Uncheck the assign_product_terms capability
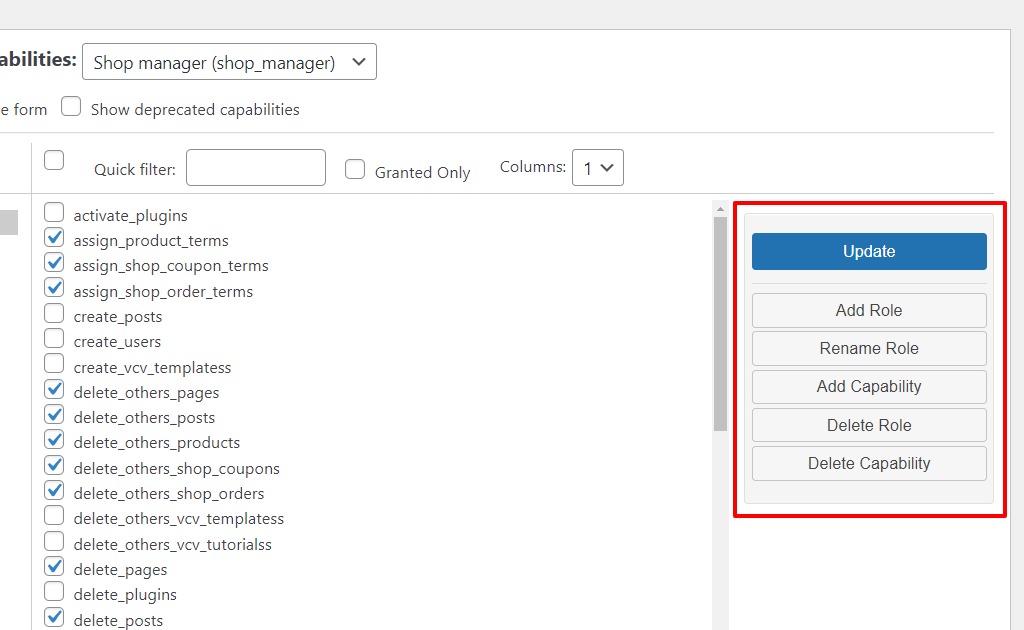Screen dimensions: 1024x630 (54, 237)
